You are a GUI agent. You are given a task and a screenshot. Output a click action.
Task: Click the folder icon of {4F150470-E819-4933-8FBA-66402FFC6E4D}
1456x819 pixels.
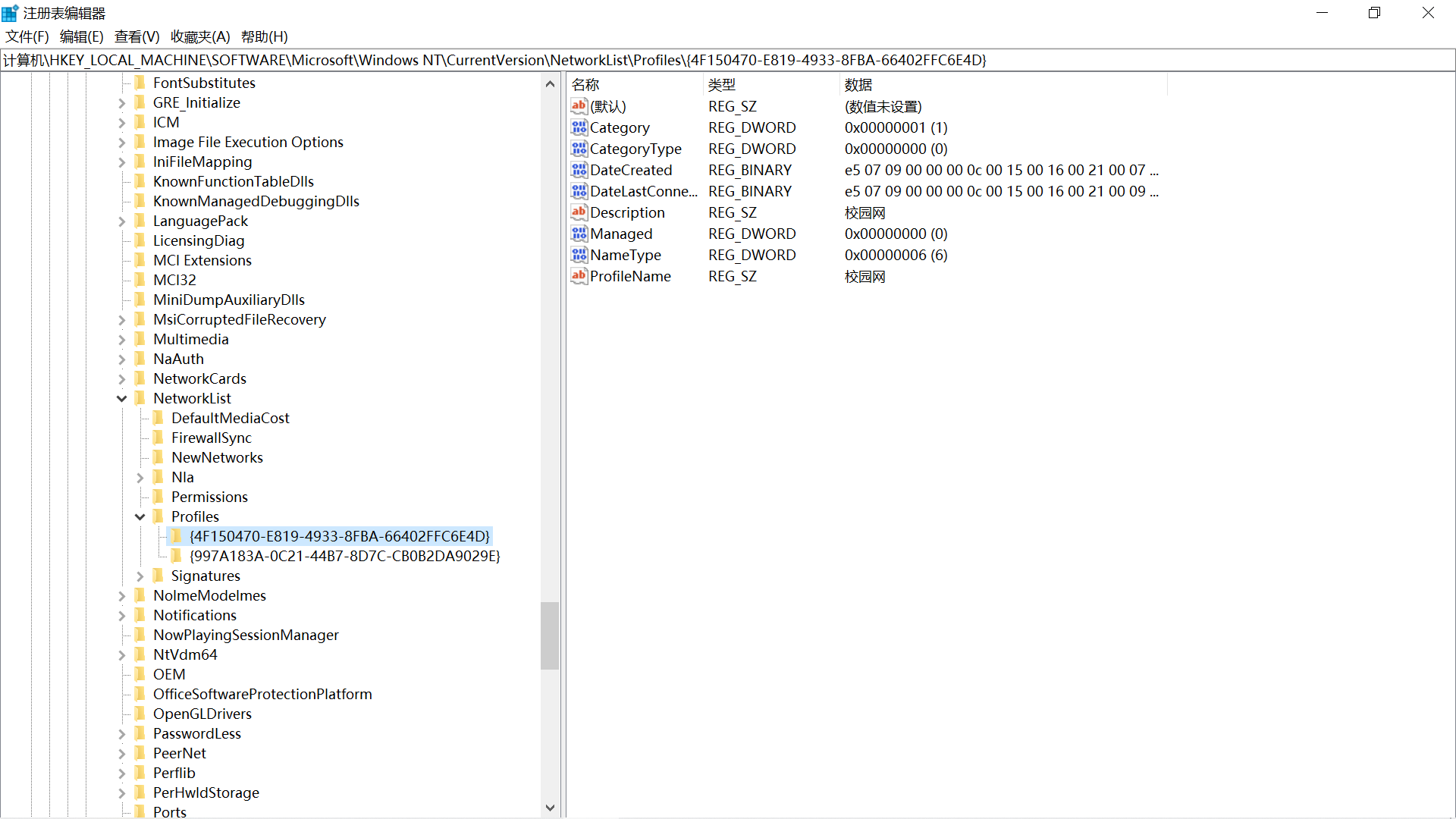(177, 536)
